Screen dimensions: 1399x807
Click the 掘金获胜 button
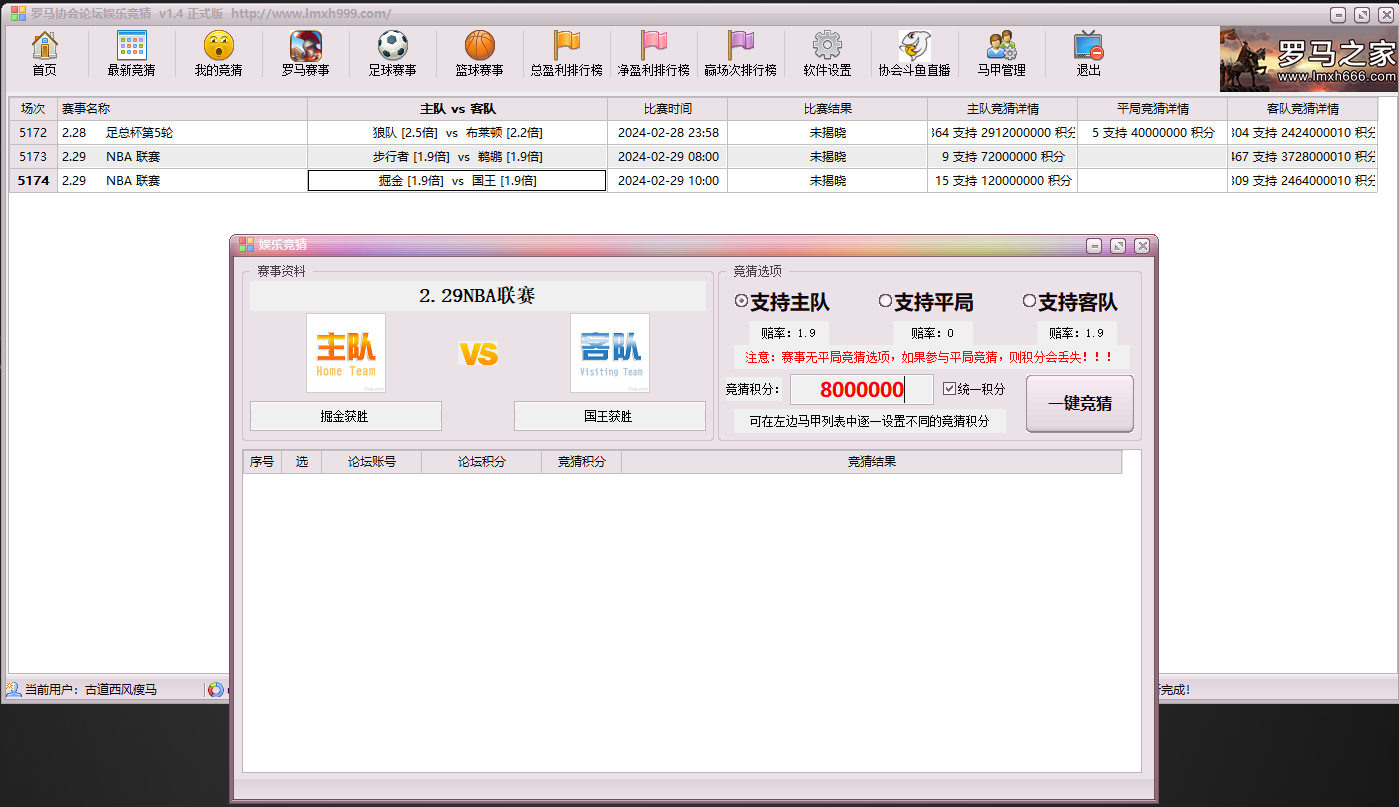345,416
